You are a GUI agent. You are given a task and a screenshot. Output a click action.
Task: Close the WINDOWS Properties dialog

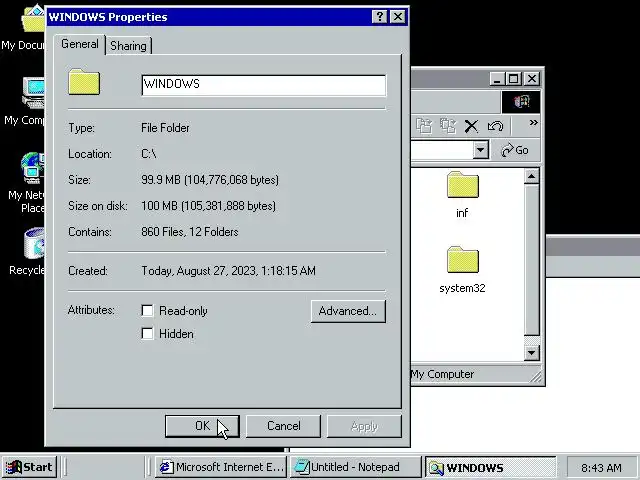(398, 17)
